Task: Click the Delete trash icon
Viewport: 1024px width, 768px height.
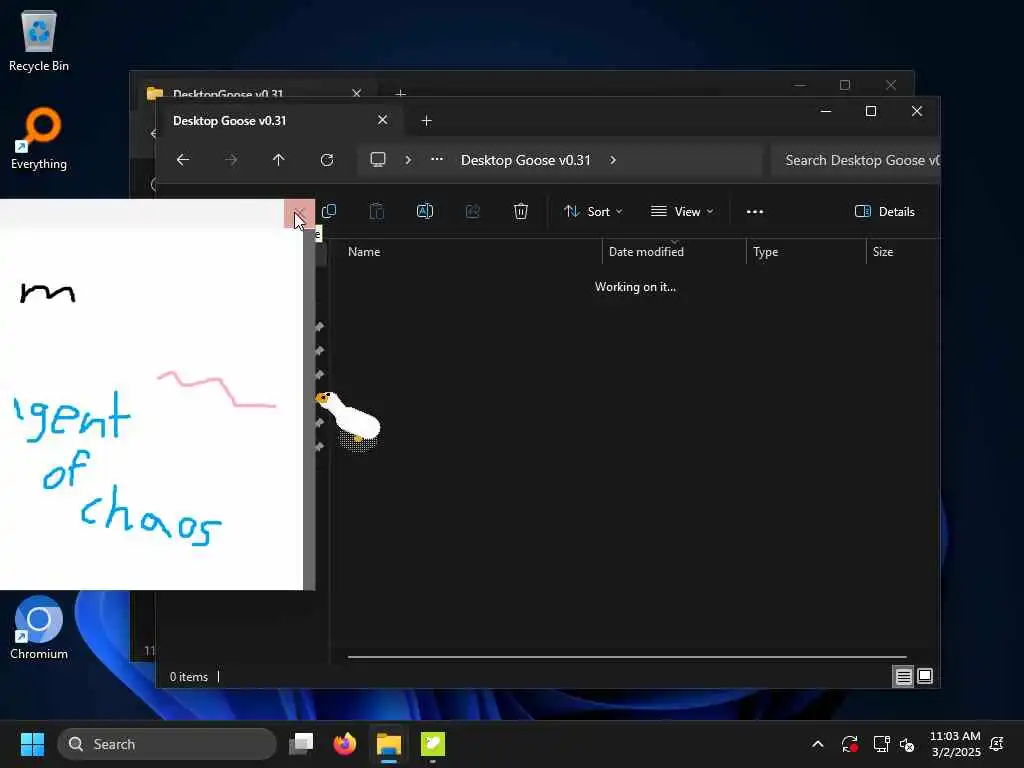Action: (x=520, y=212)
